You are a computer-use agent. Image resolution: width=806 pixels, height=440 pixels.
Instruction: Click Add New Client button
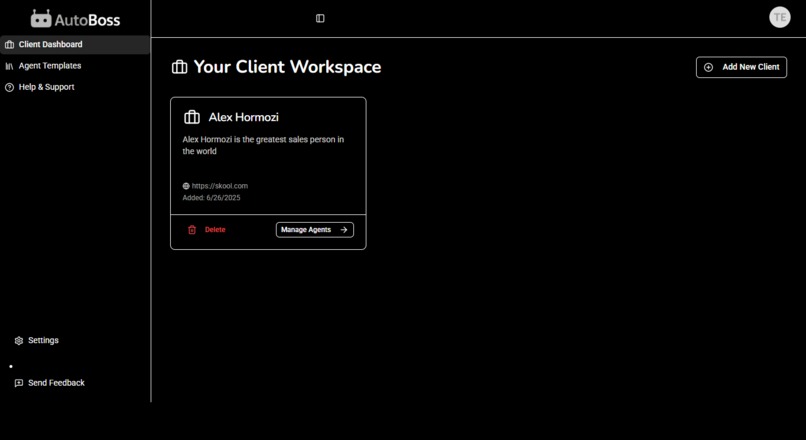tap(741, 67)
